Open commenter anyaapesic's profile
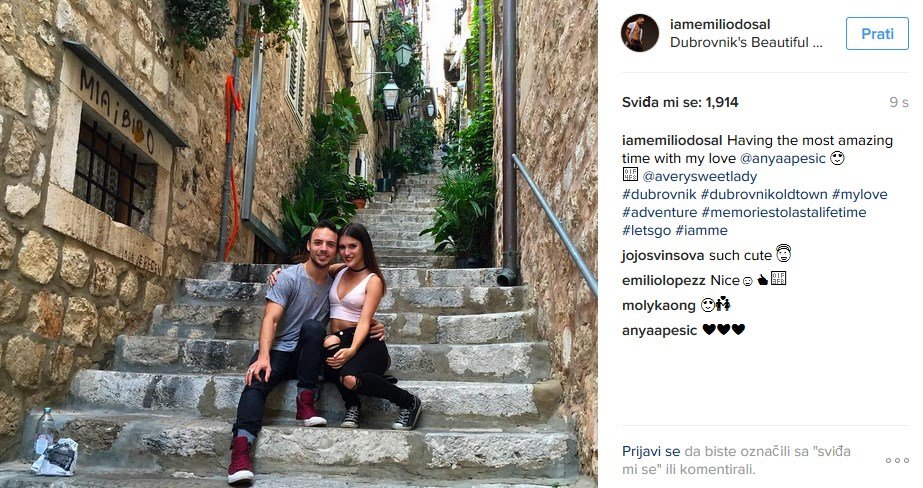This screenshot has height=488, width=923. coord(659,330)
